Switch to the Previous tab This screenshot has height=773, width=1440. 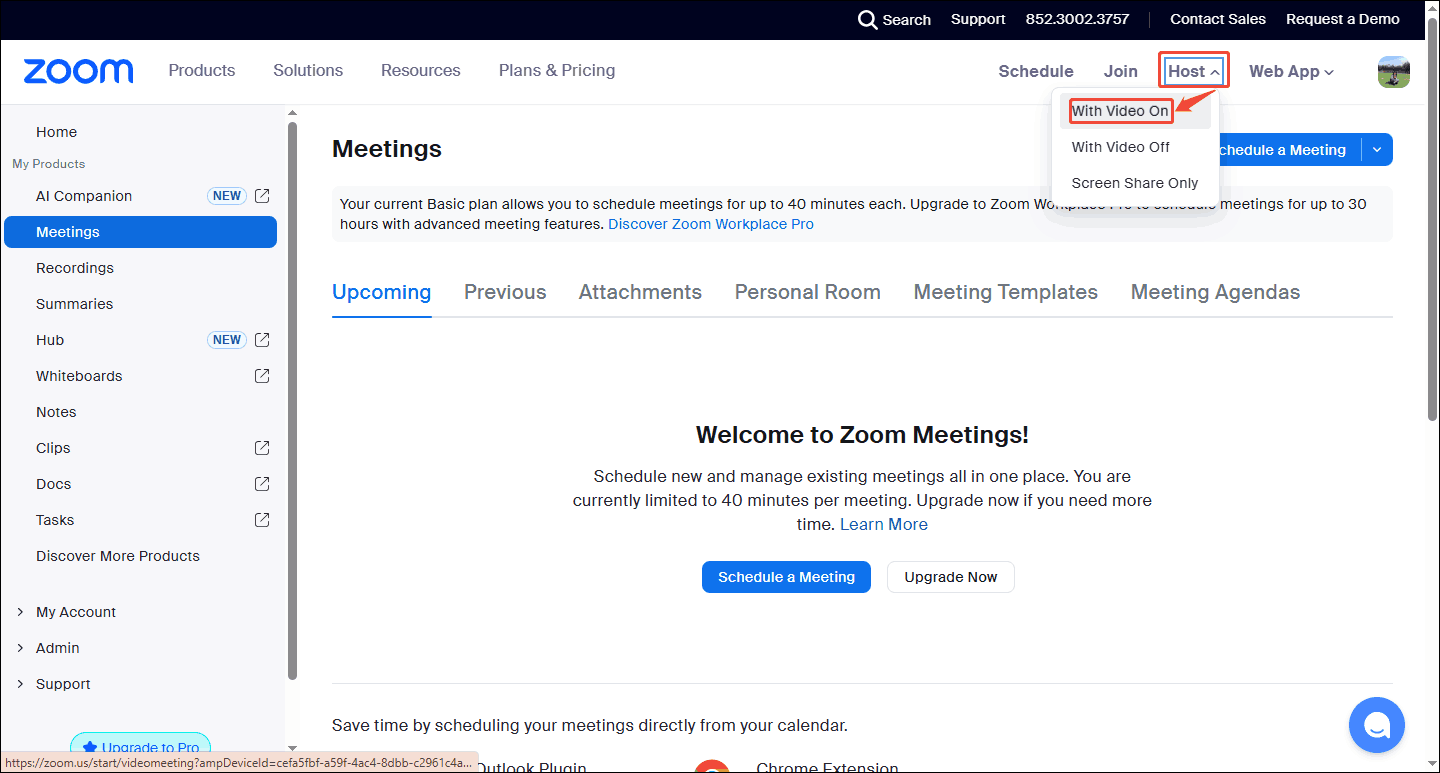pyautogui.click(x=505, y=291)
